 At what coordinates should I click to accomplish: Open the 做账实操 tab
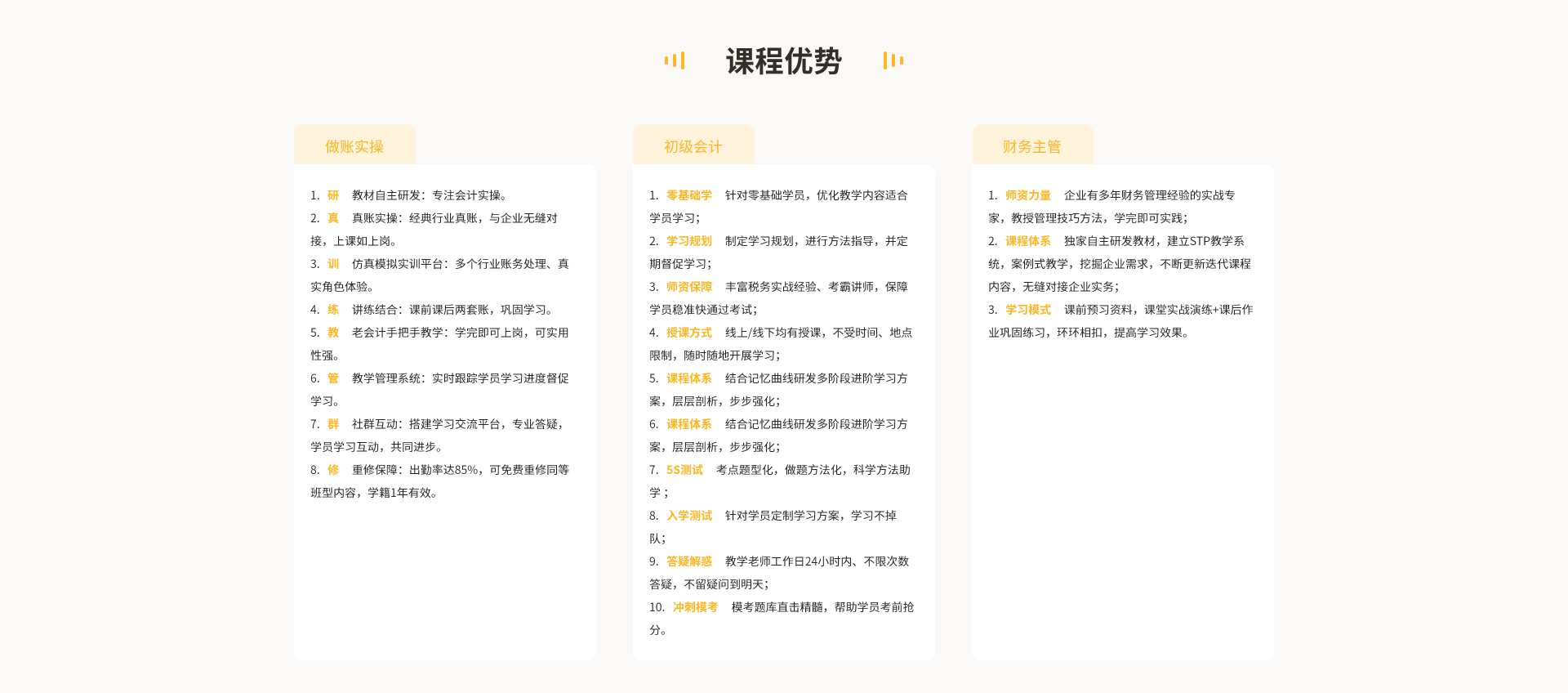tap(354, 145)
